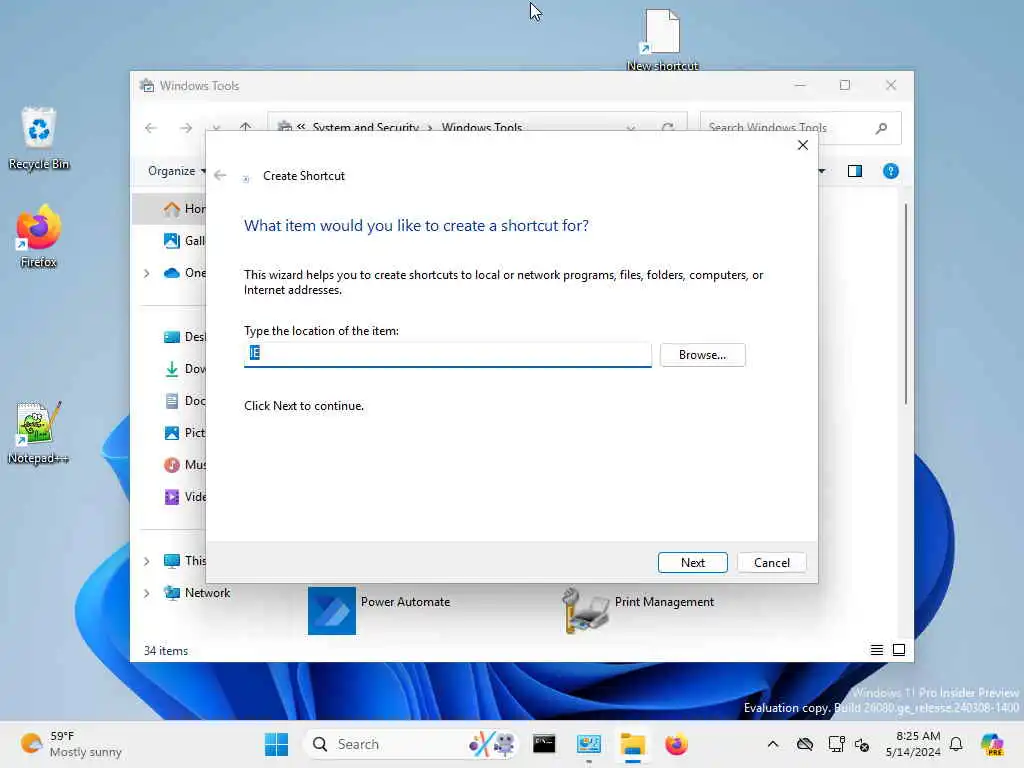This screenshot has width=1024, height=768.
Task: Click the search magnifier in Explorer
Action: coord(882,128)
